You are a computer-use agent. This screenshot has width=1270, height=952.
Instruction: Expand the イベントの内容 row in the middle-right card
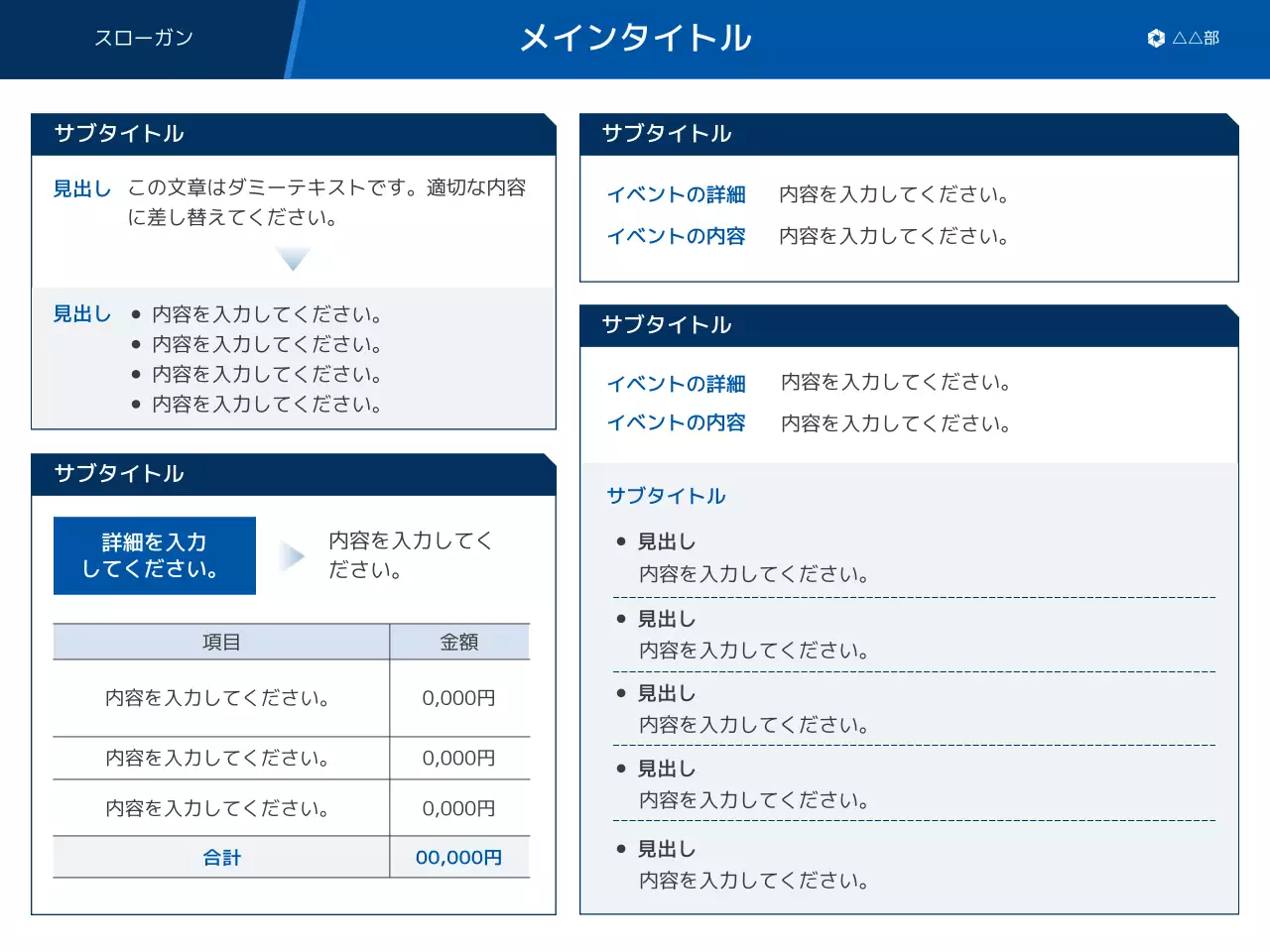(x=678, y=423)
